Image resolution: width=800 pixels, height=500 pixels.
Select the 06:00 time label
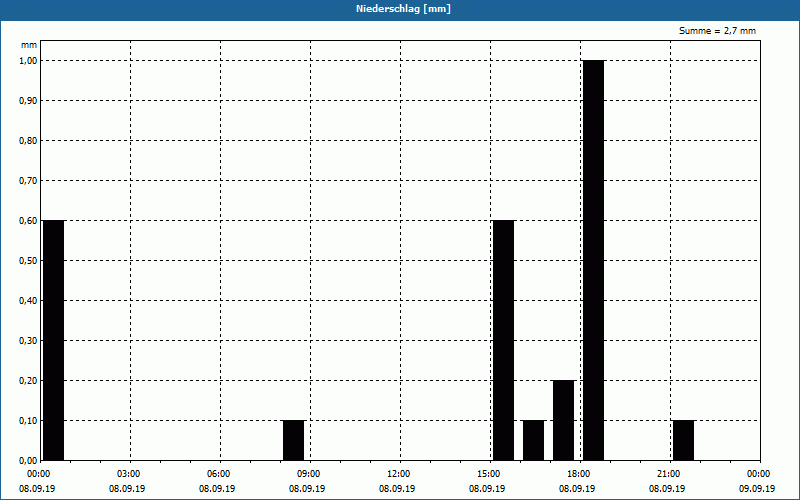point(218,474)
